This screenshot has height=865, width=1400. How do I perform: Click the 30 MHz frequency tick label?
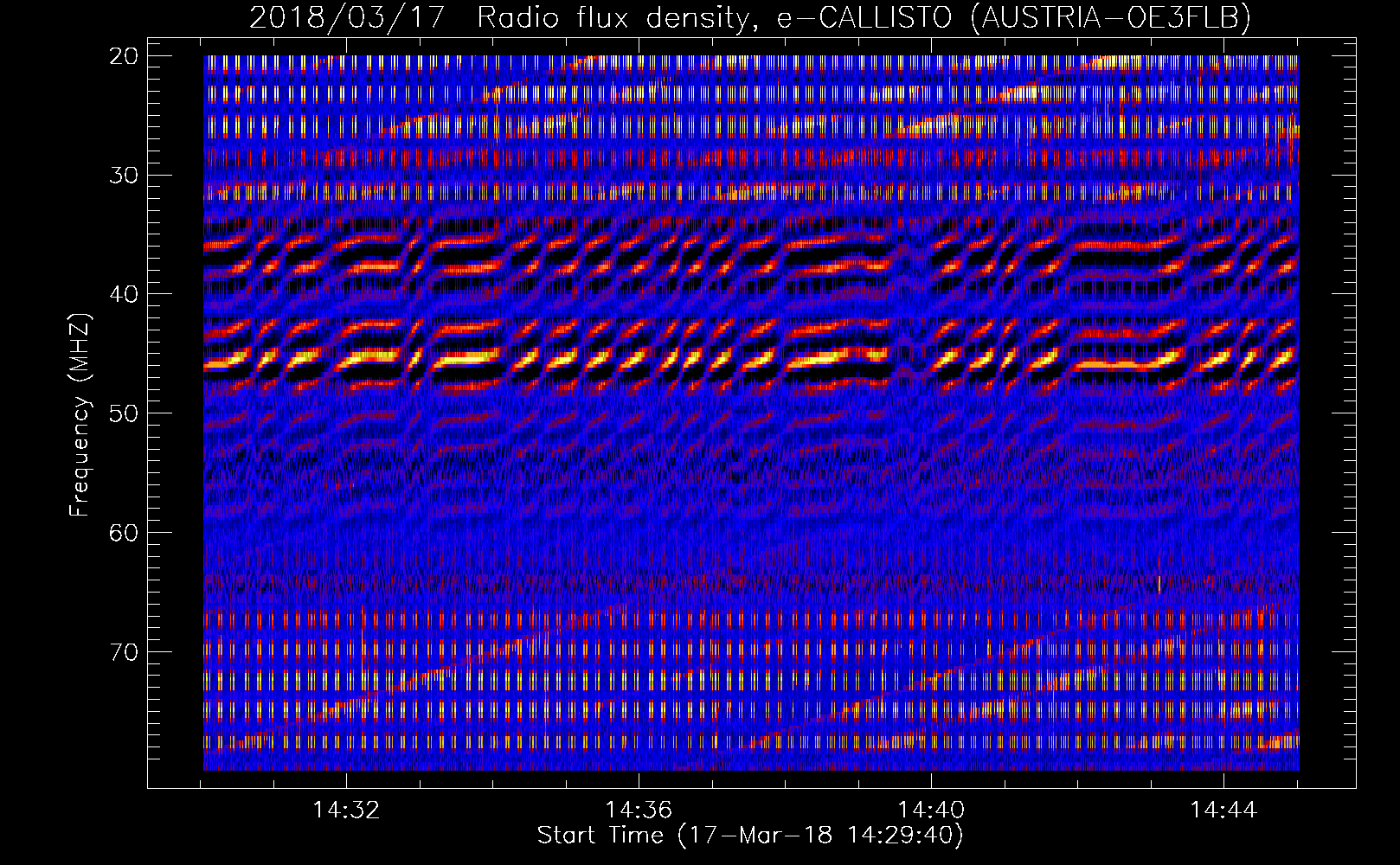pyautogui.click(x=125, y=176)
